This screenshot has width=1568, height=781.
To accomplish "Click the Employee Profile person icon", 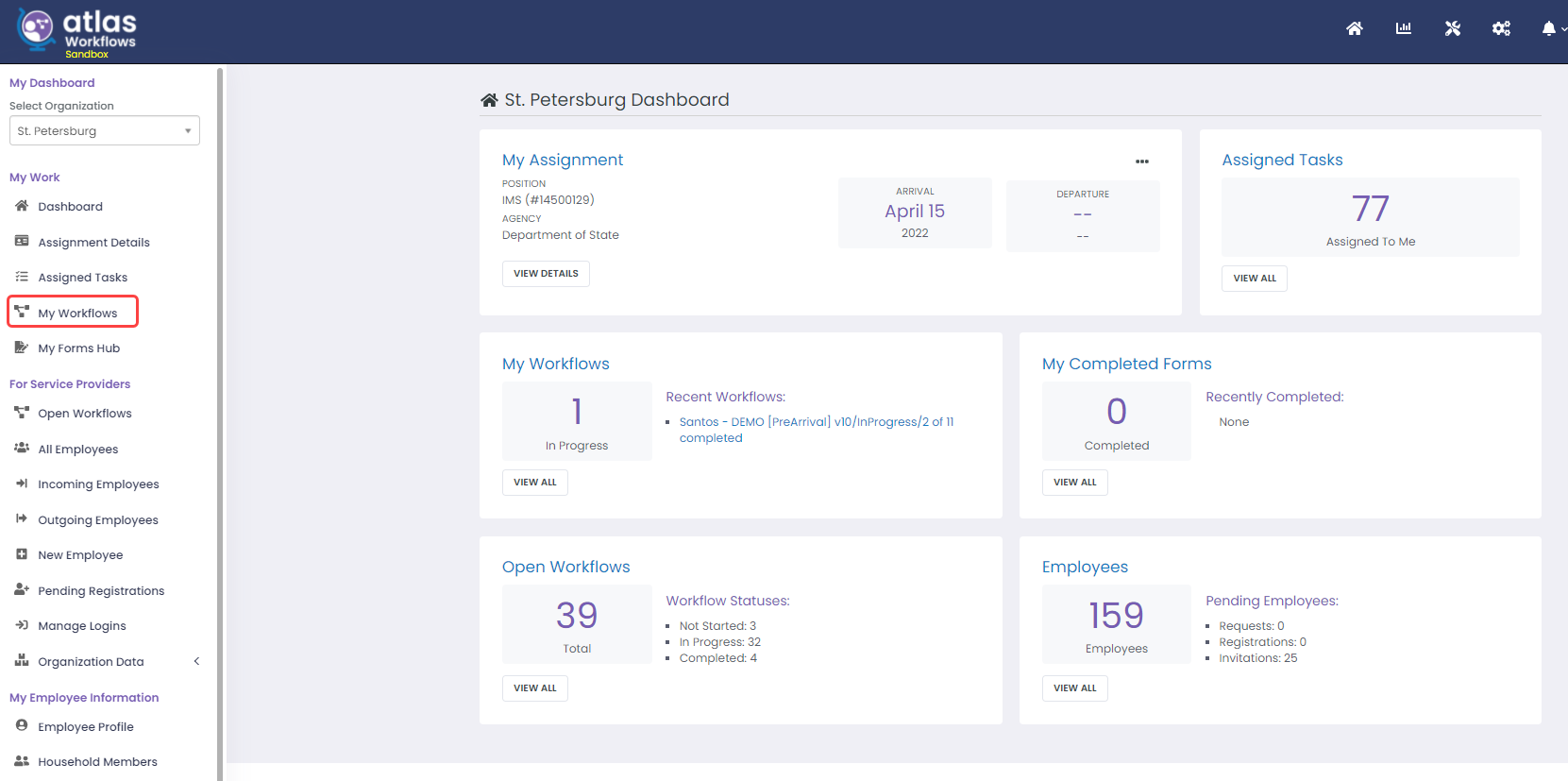I will click(x=22, y=725).
